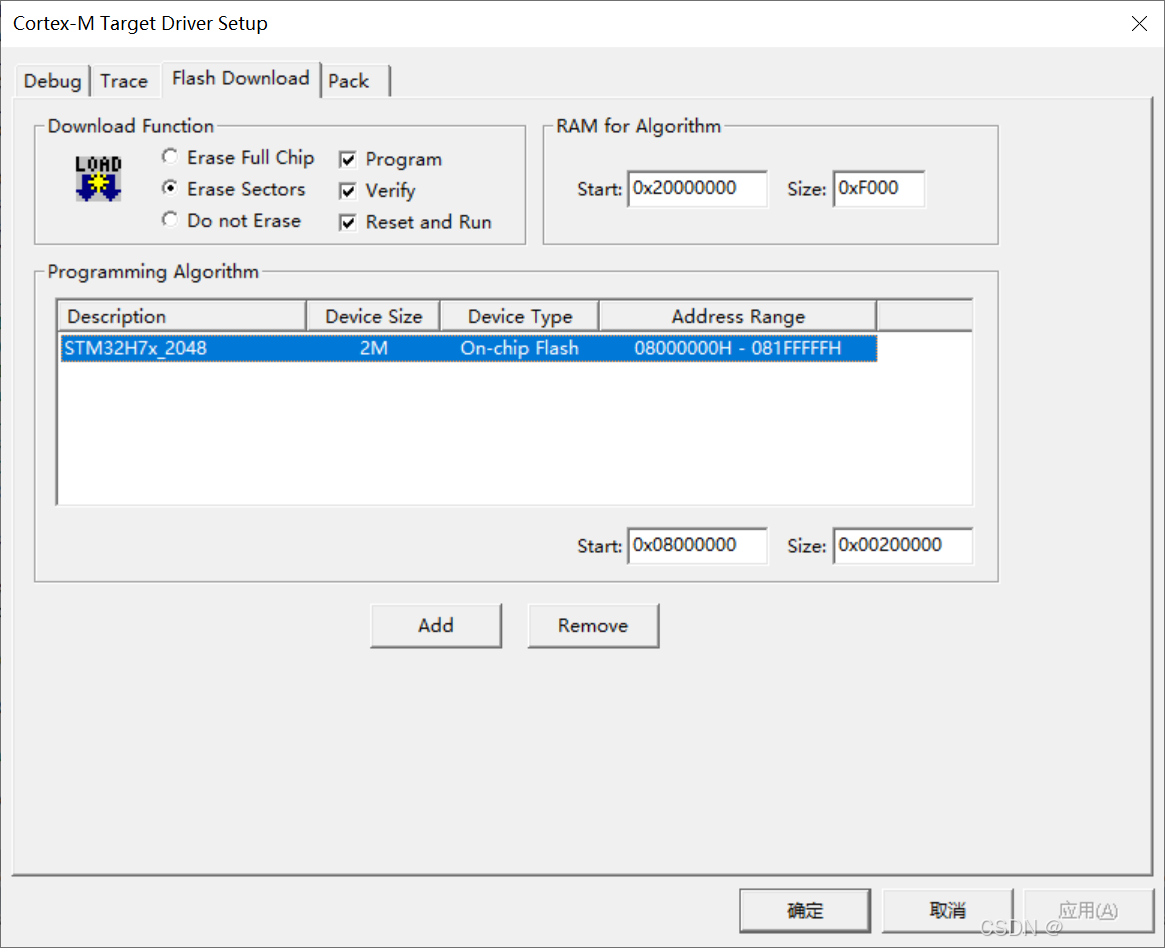The height and width of the screenshot is (948, 1165).
Task: Close the Cortex-M Target Driver Setup dialog
Action: point(1139,24)
